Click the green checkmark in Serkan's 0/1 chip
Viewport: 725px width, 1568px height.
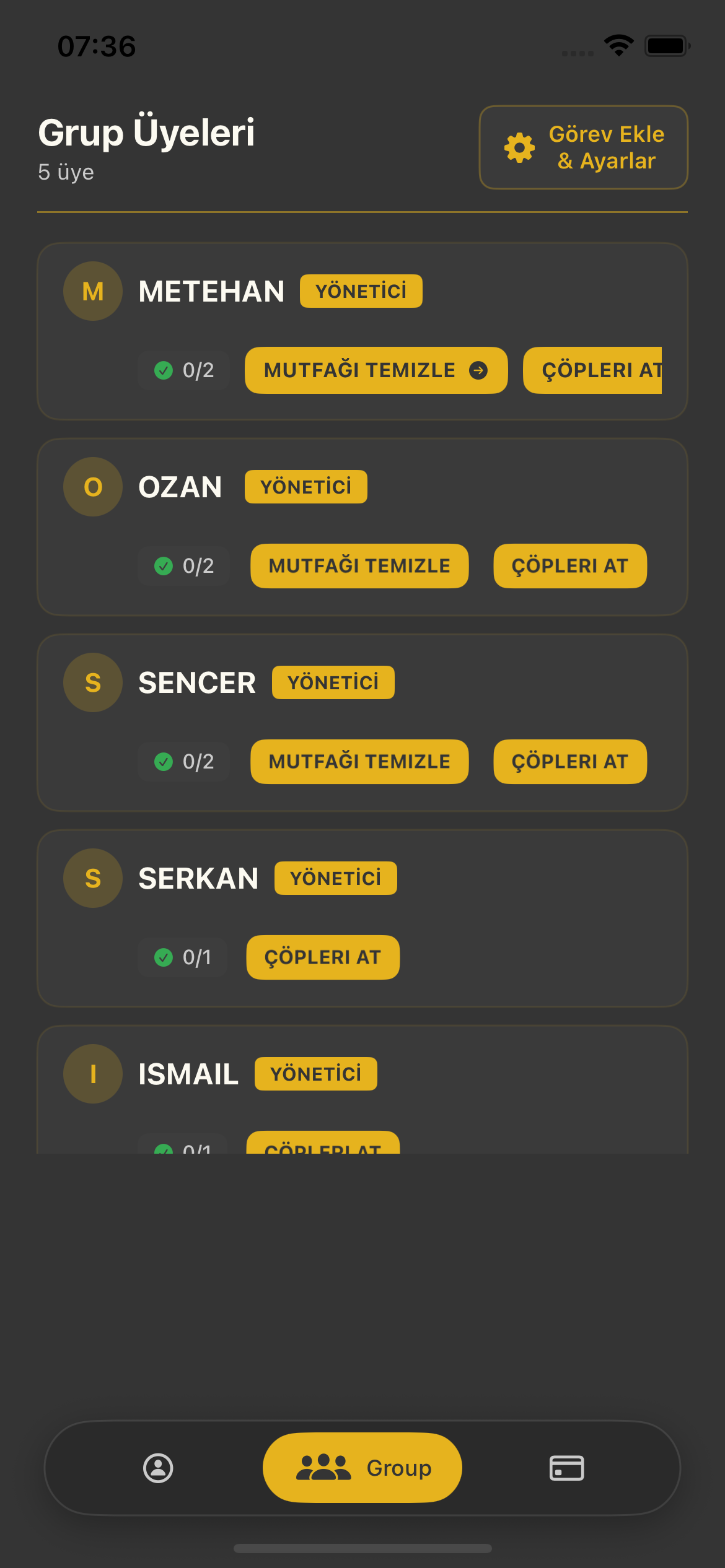(x=164, y=957)
